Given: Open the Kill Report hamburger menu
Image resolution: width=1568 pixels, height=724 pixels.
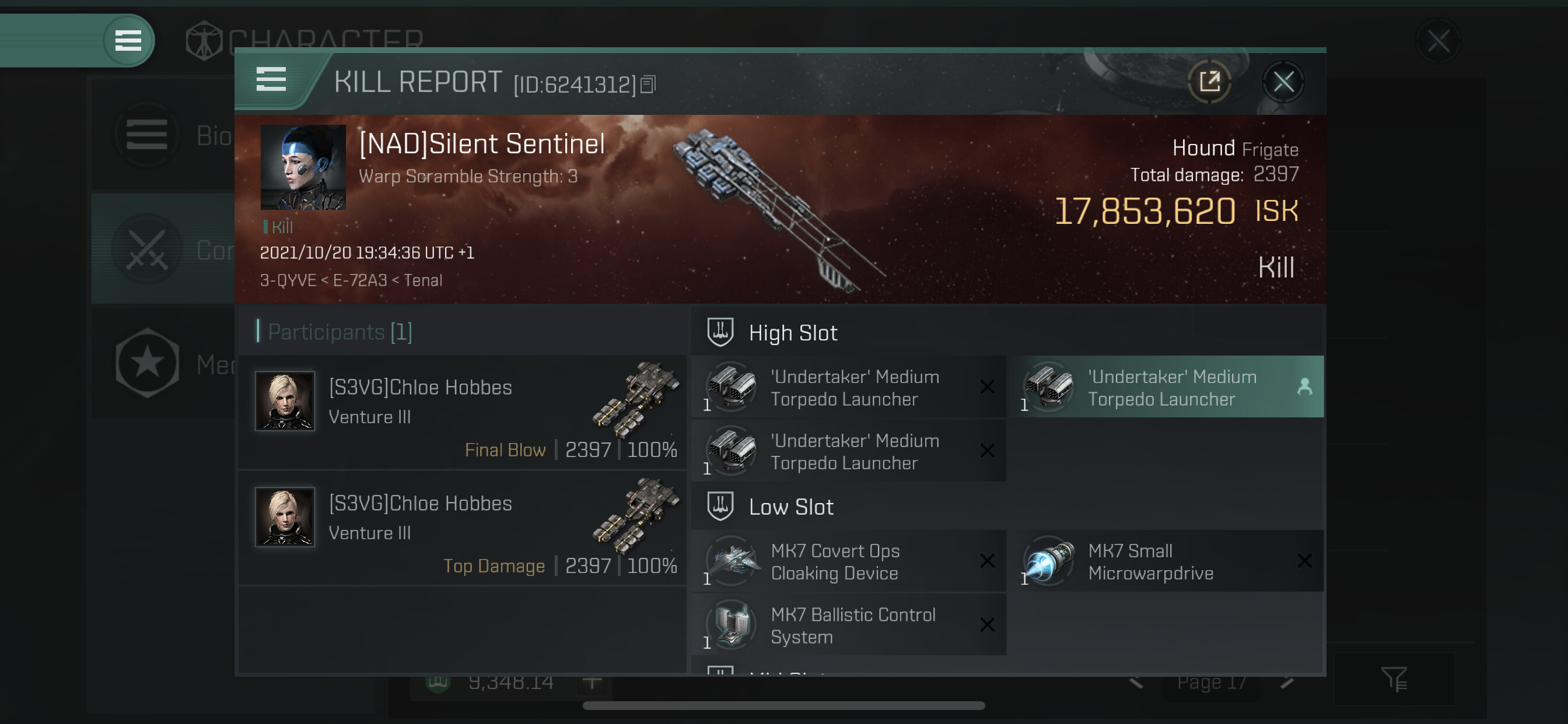Looking at the screenshot, I should click(271, 80).
